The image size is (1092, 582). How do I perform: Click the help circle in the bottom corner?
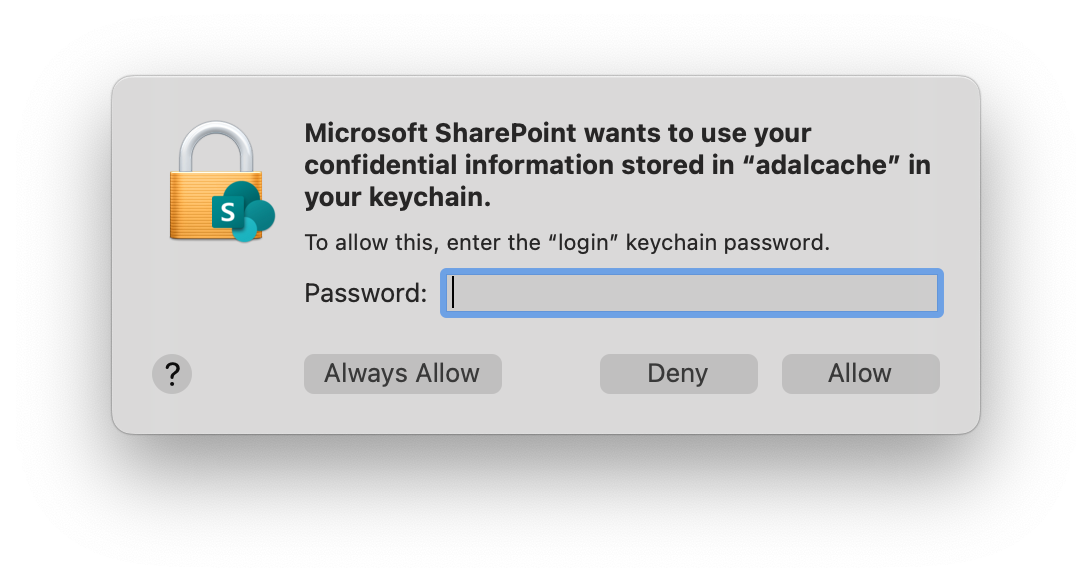coord(172,373)
